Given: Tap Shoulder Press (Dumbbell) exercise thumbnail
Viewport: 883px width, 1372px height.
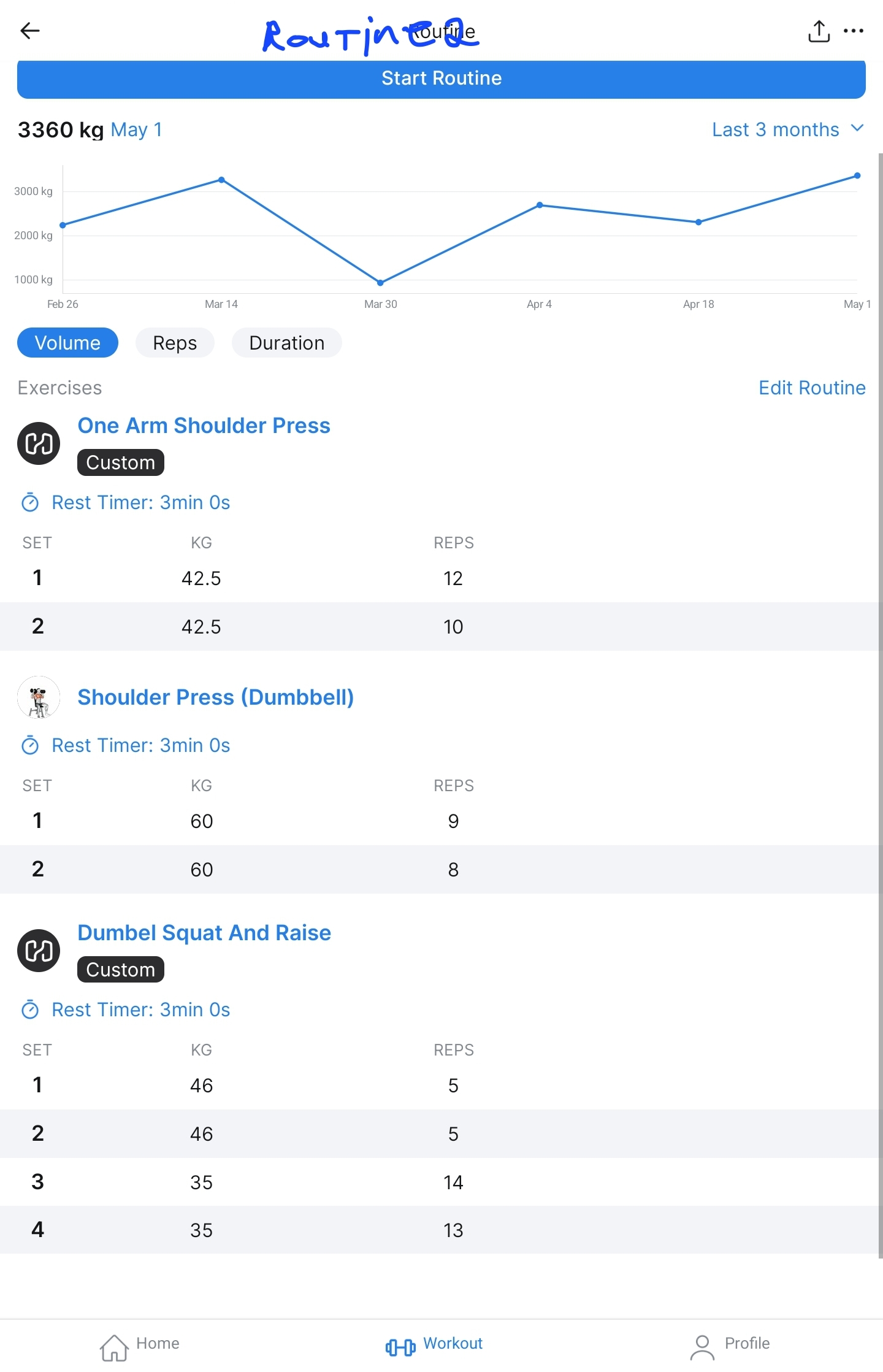Looking at the screenshot, I should coord(39,697).
